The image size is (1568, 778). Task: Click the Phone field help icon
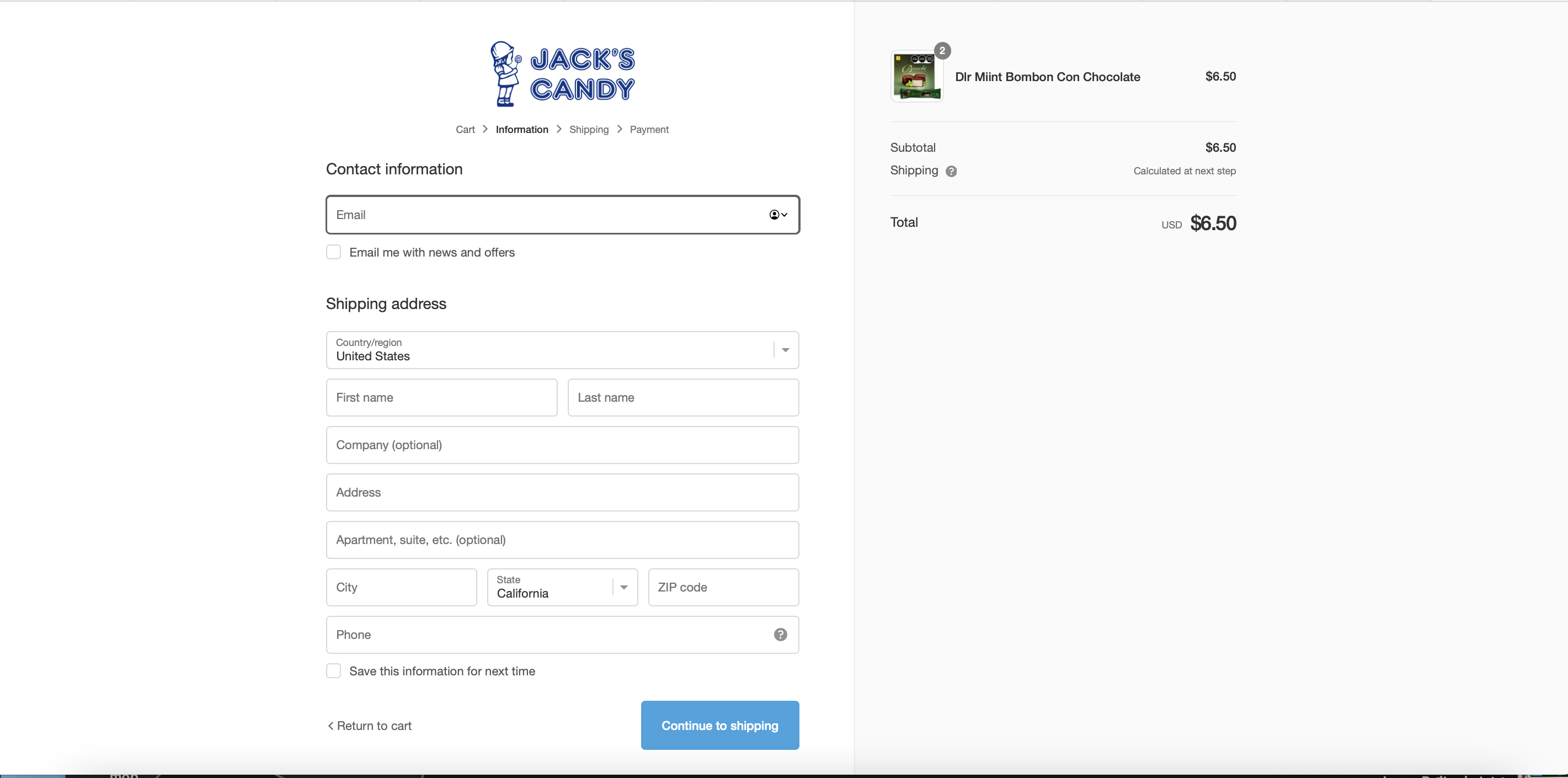(x=780, y=635)
